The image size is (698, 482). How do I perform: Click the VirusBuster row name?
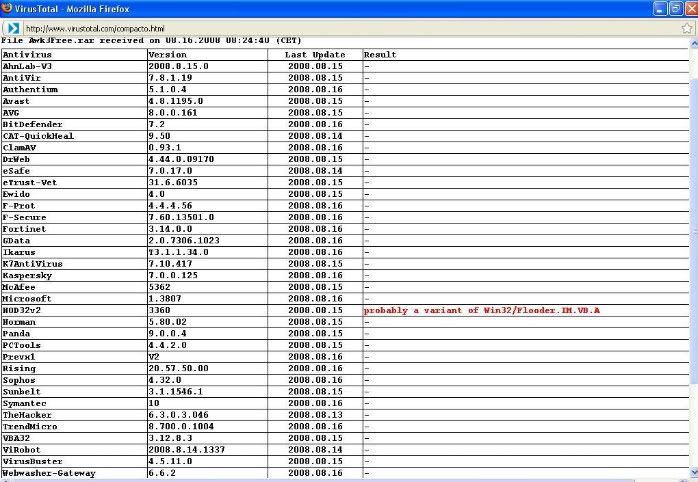click(x=32, y=461)
